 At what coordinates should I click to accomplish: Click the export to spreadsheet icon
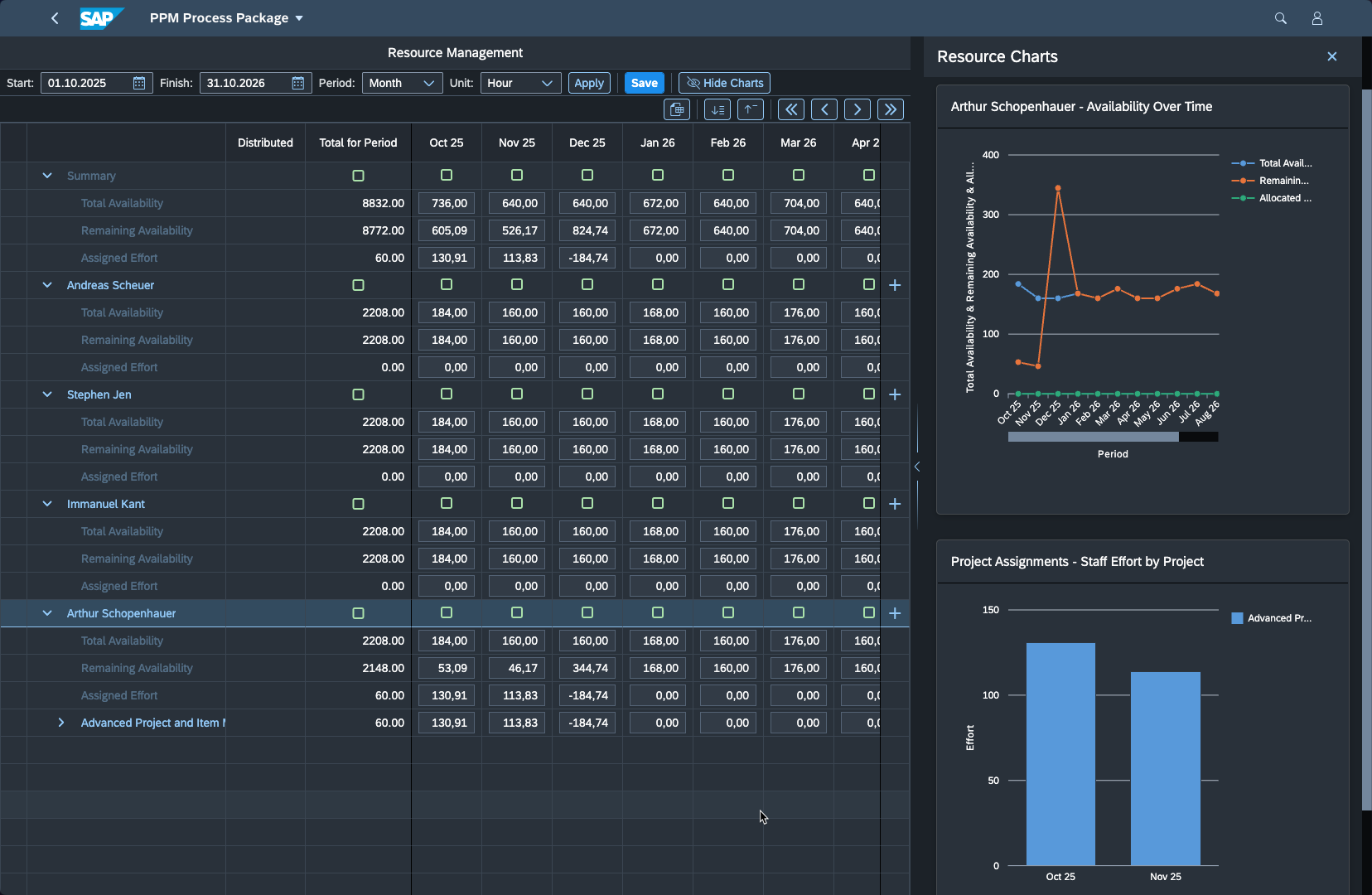point(677,109)
